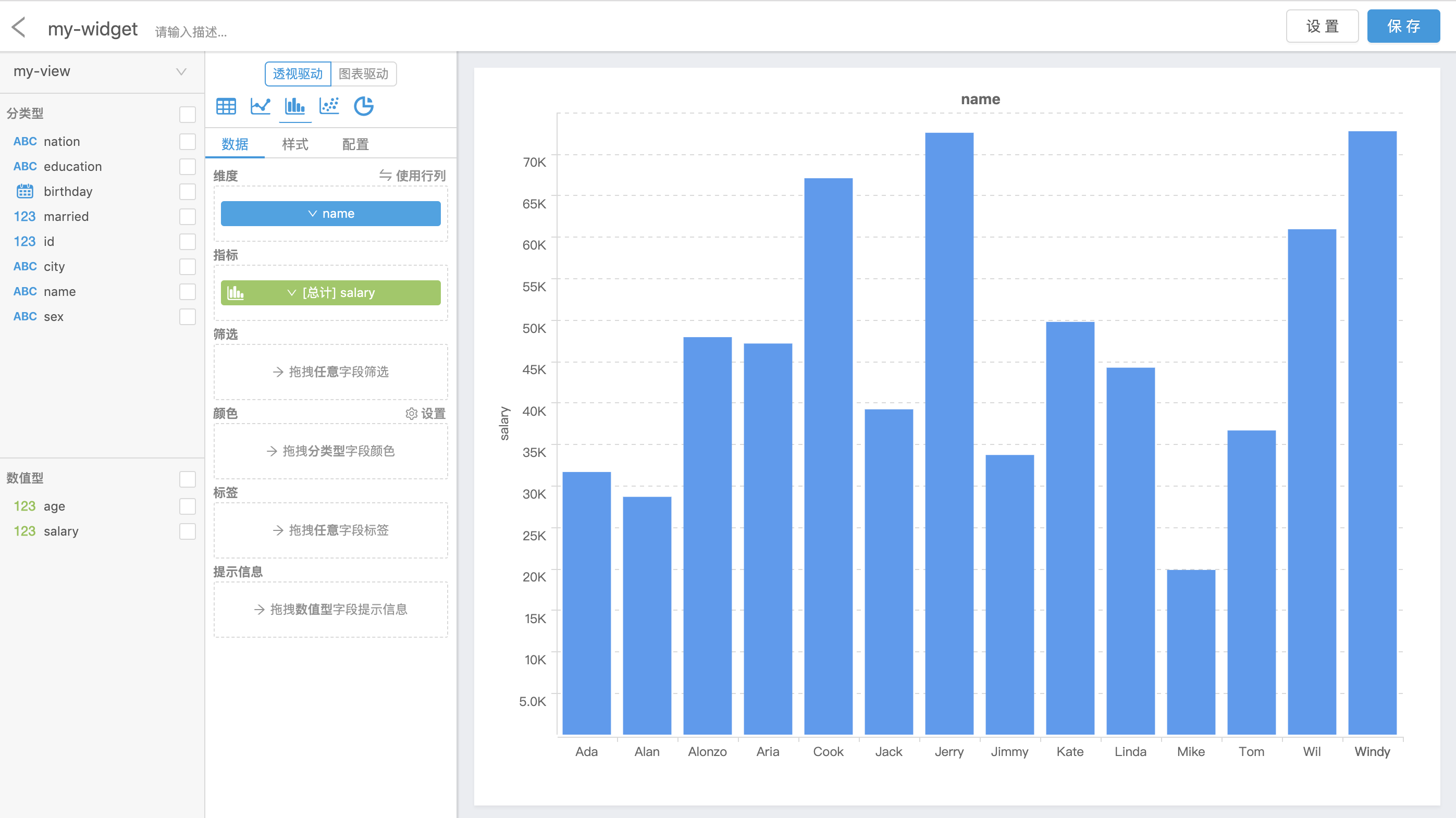Click the 保存 button
The width and height of the screenshot is (1456, 818).
[x=1403, y=26]
